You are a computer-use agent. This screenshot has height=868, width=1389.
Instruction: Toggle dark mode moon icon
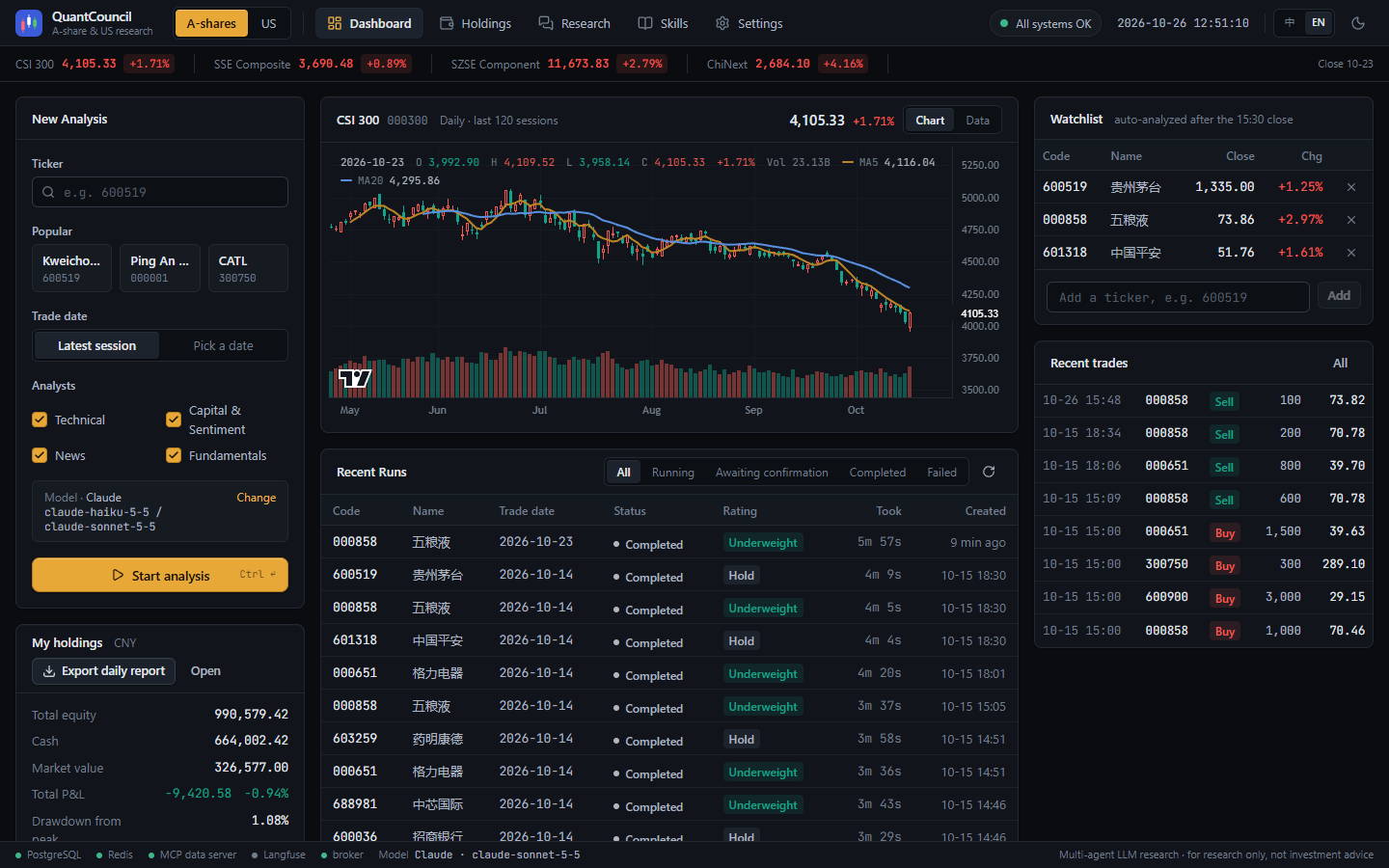coord(1358,23)
